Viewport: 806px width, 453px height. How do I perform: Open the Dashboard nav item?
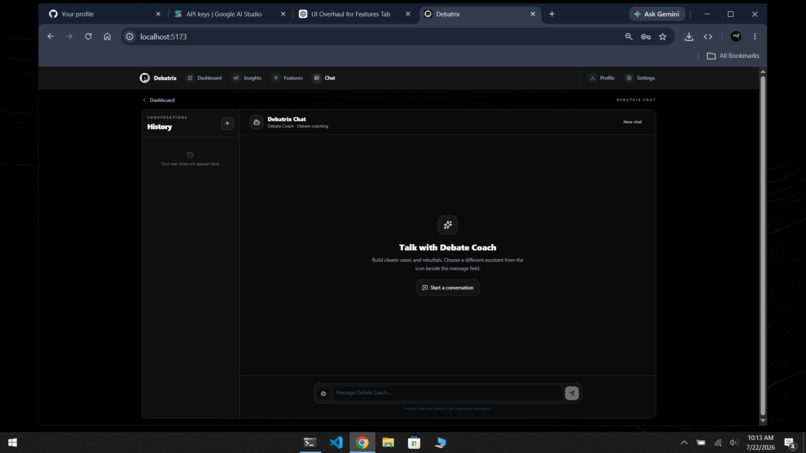[205, 78]
